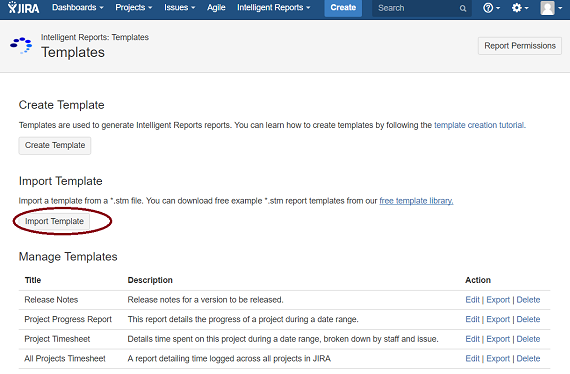Select the 'Project Timesheet' title cell
This screenshot has width=570, height=374.
57,339
